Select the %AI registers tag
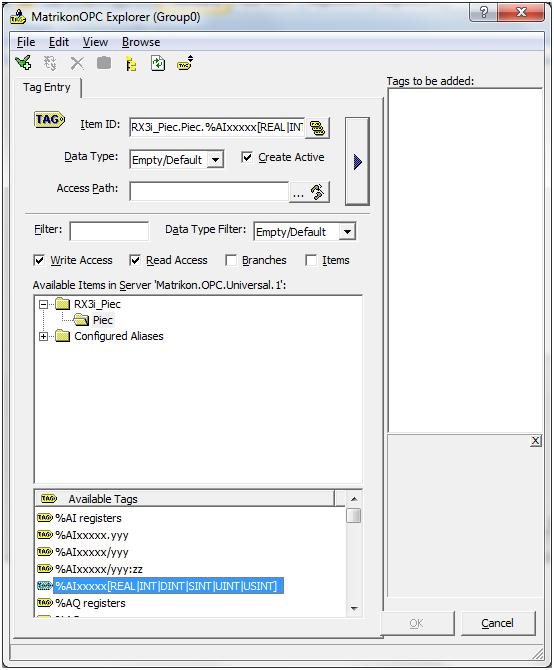Screen dimensions: 554x670 coord(88,518)
